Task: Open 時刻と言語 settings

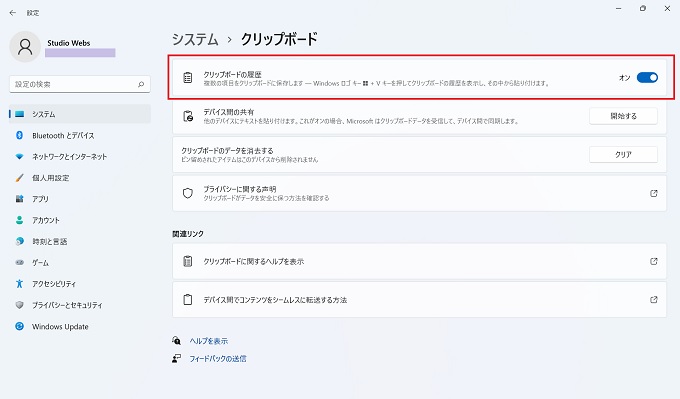Action: click(x=80, y=241)
